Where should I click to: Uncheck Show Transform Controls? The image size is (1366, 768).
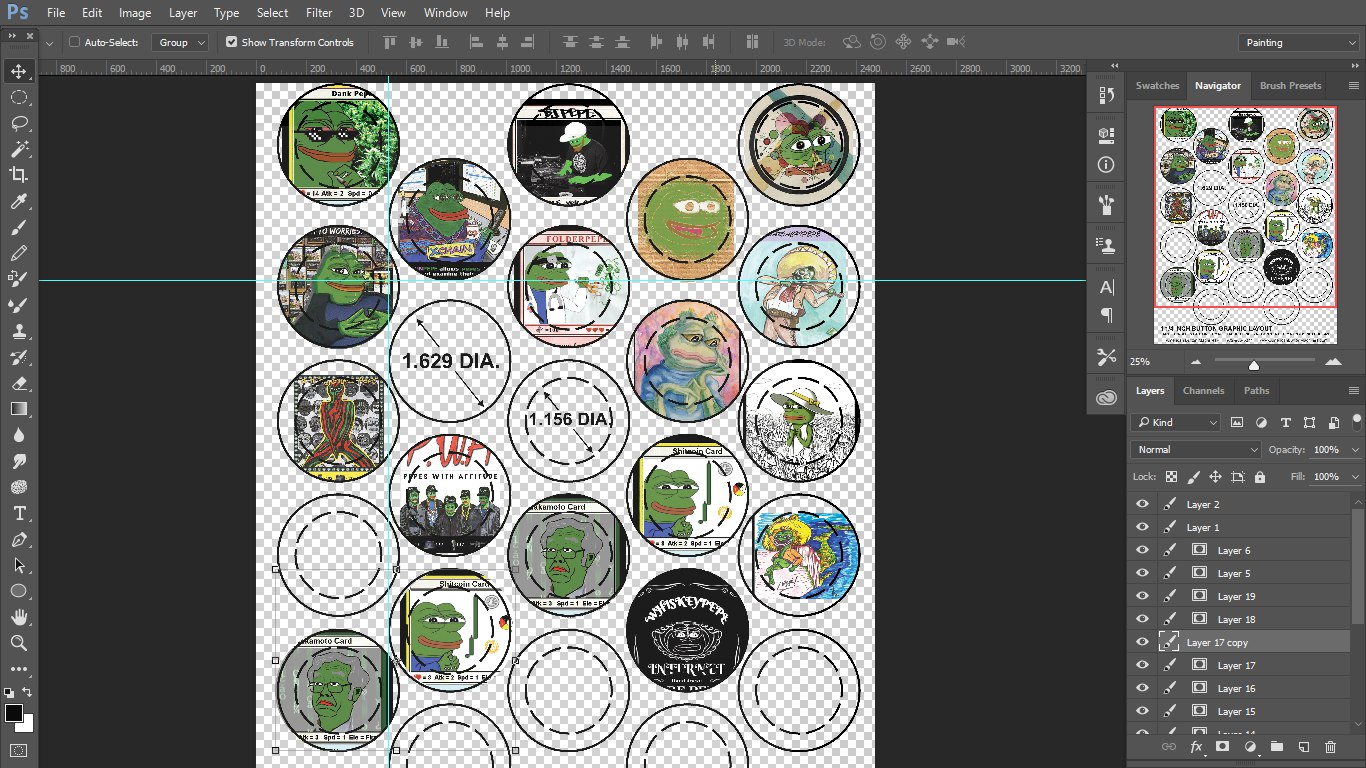pyautogui.click(x=231, y=42)
